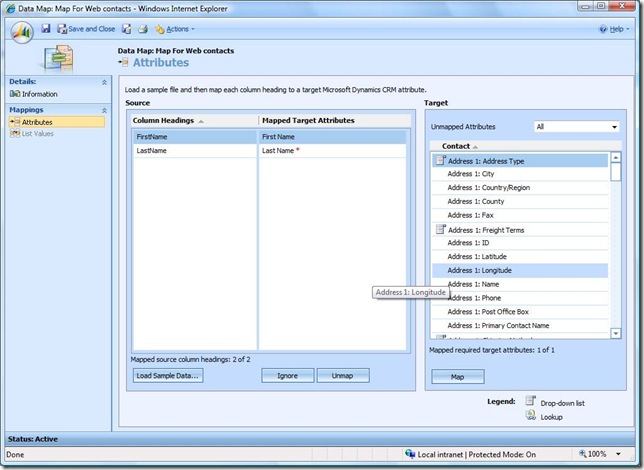Select Address 1: Longitude target attribute

click(x=485, y=270)
